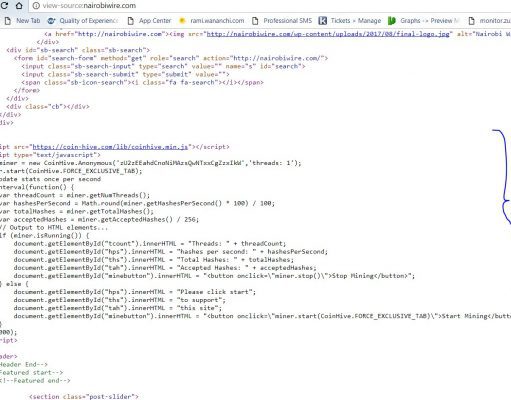
Task: Open the monitor.zu bookmark
Action: (x=489, y=21)
